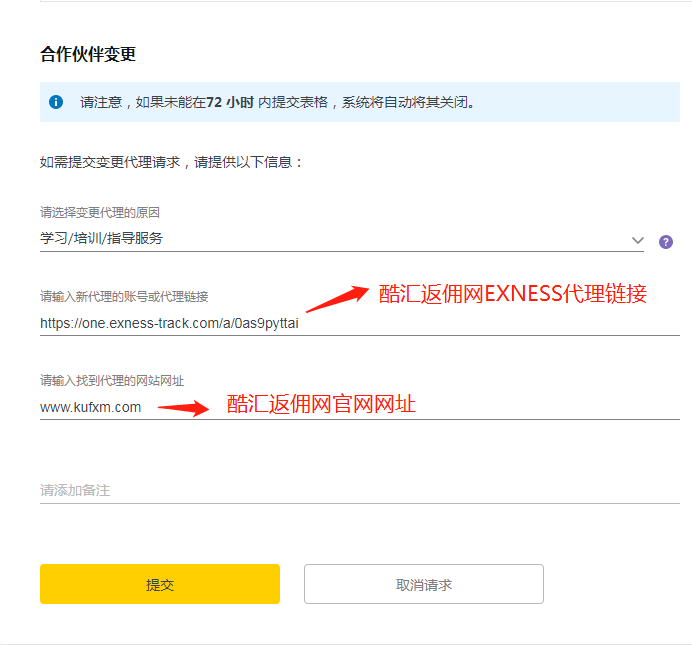
Task: Expand the change reason dropdown chevron
Action: click(x=638, y=240)
